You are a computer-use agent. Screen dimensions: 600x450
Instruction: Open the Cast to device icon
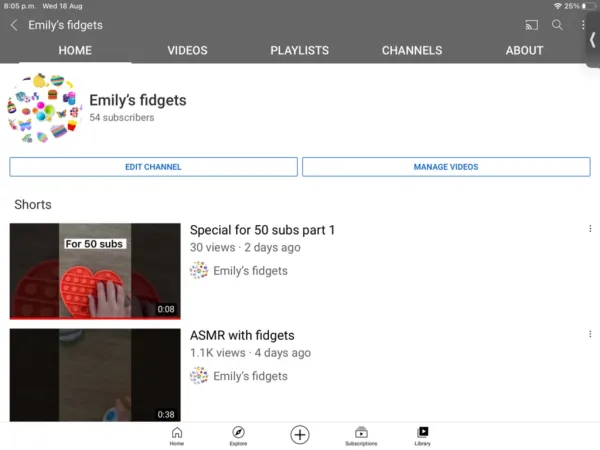pos(531,25)
